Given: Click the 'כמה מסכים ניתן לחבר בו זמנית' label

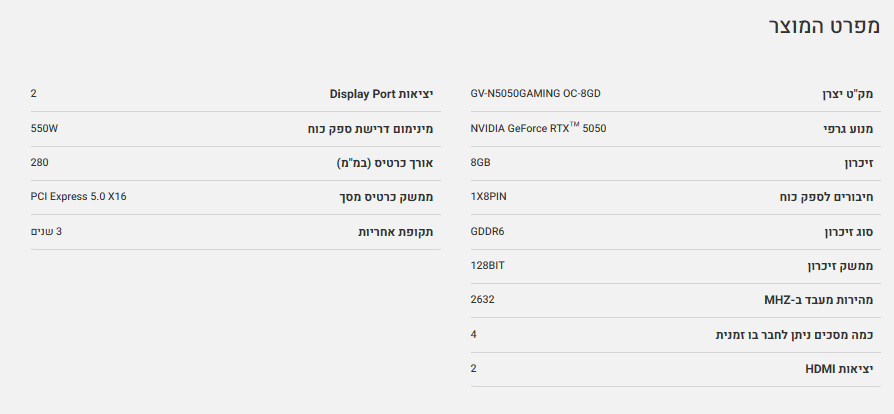Looking at the screenshot, I should click(794, 335).
